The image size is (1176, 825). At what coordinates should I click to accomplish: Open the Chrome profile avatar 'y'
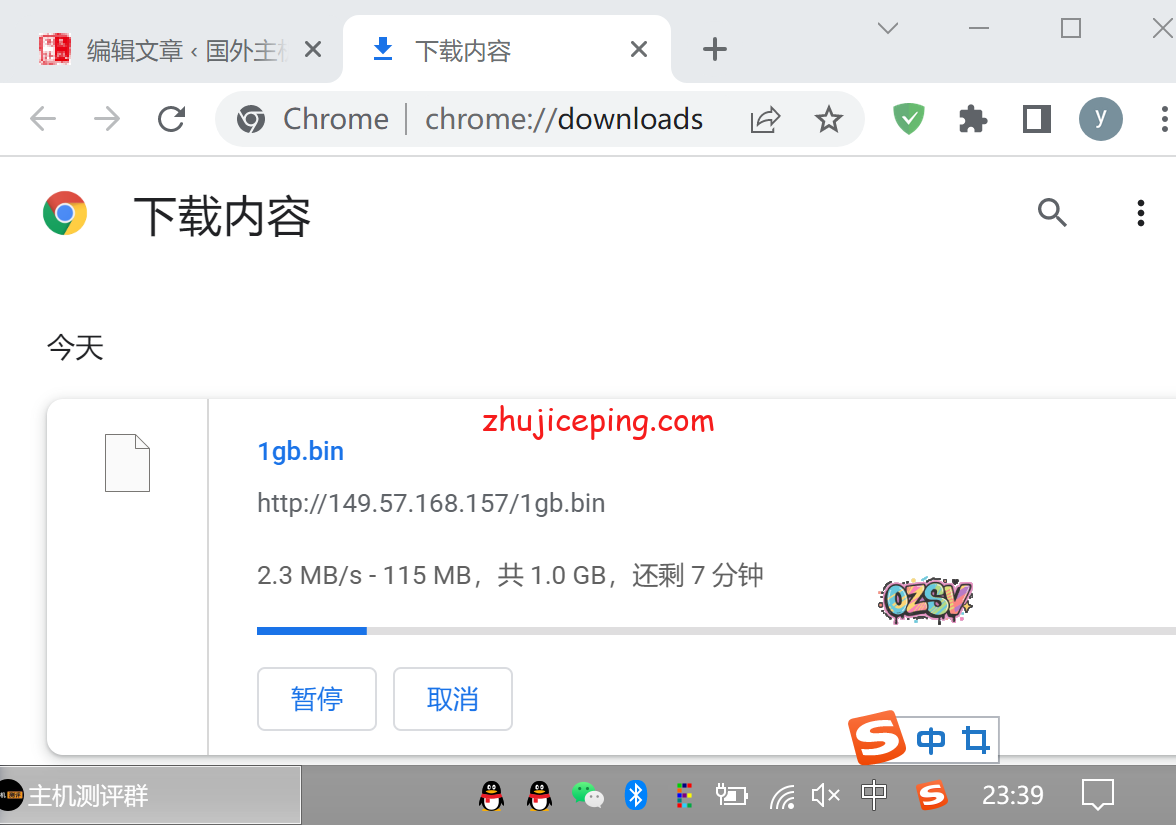click(1100, 119)
